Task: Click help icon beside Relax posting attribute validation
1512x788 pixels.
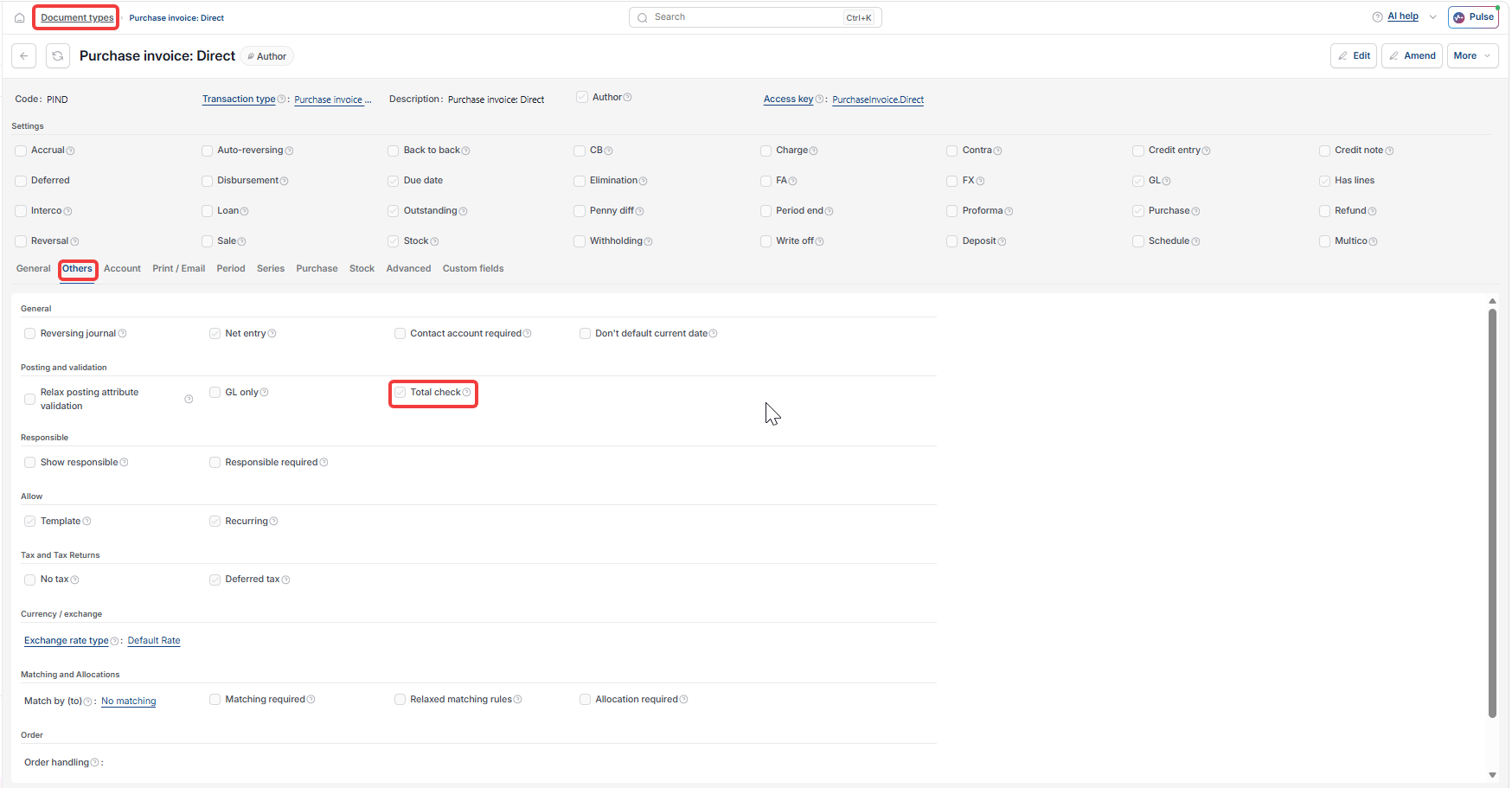Action: (189, 400)
